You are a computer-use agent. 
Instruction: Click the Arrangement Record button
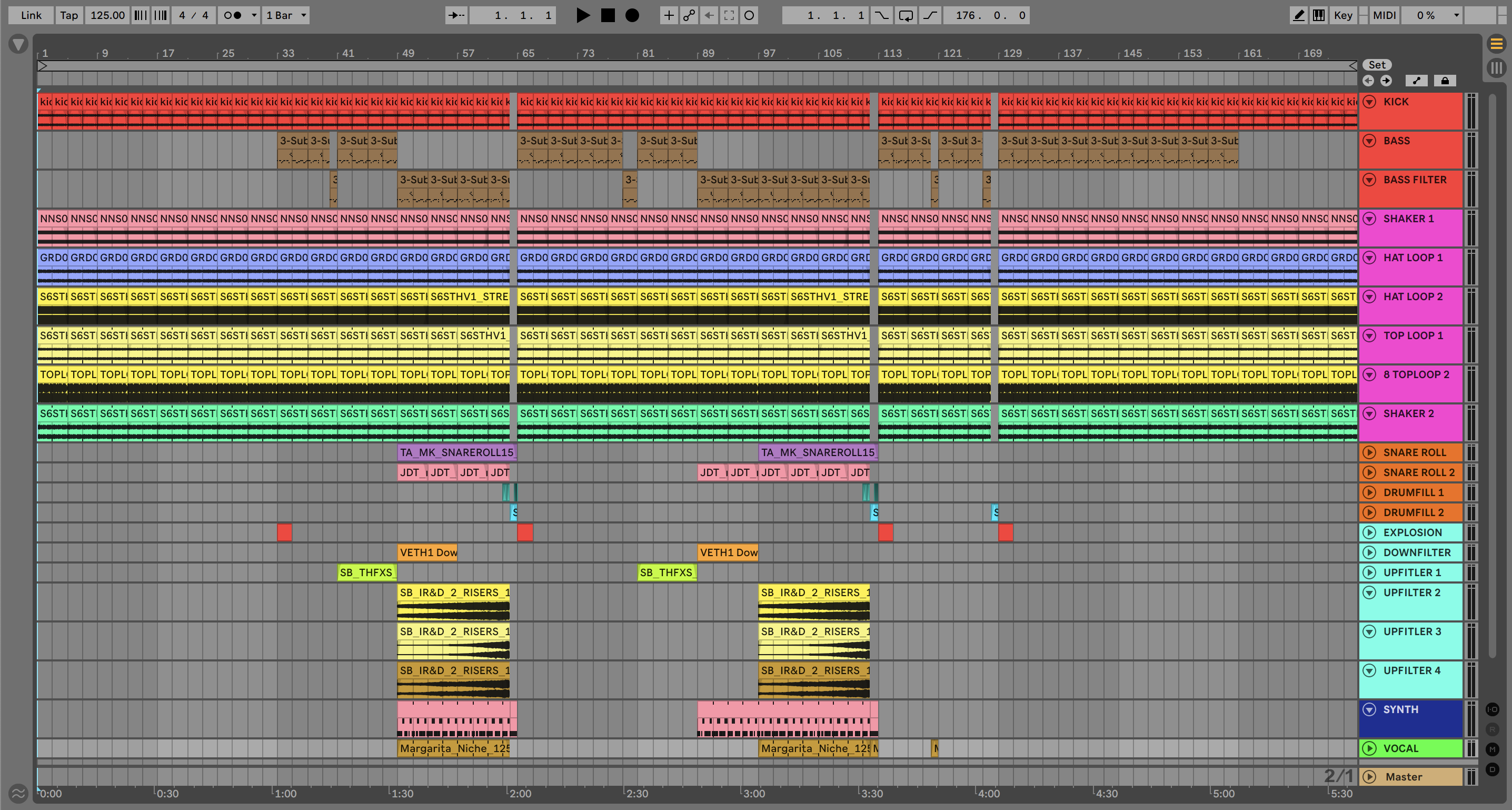point(632,15)
